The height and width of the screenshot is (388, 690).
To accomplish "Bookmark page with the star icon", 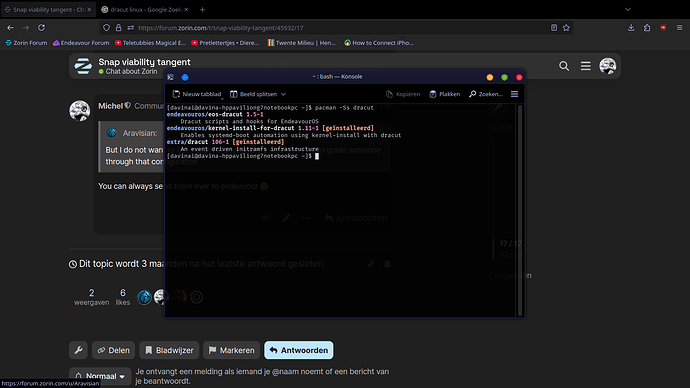I will [566, 28].
